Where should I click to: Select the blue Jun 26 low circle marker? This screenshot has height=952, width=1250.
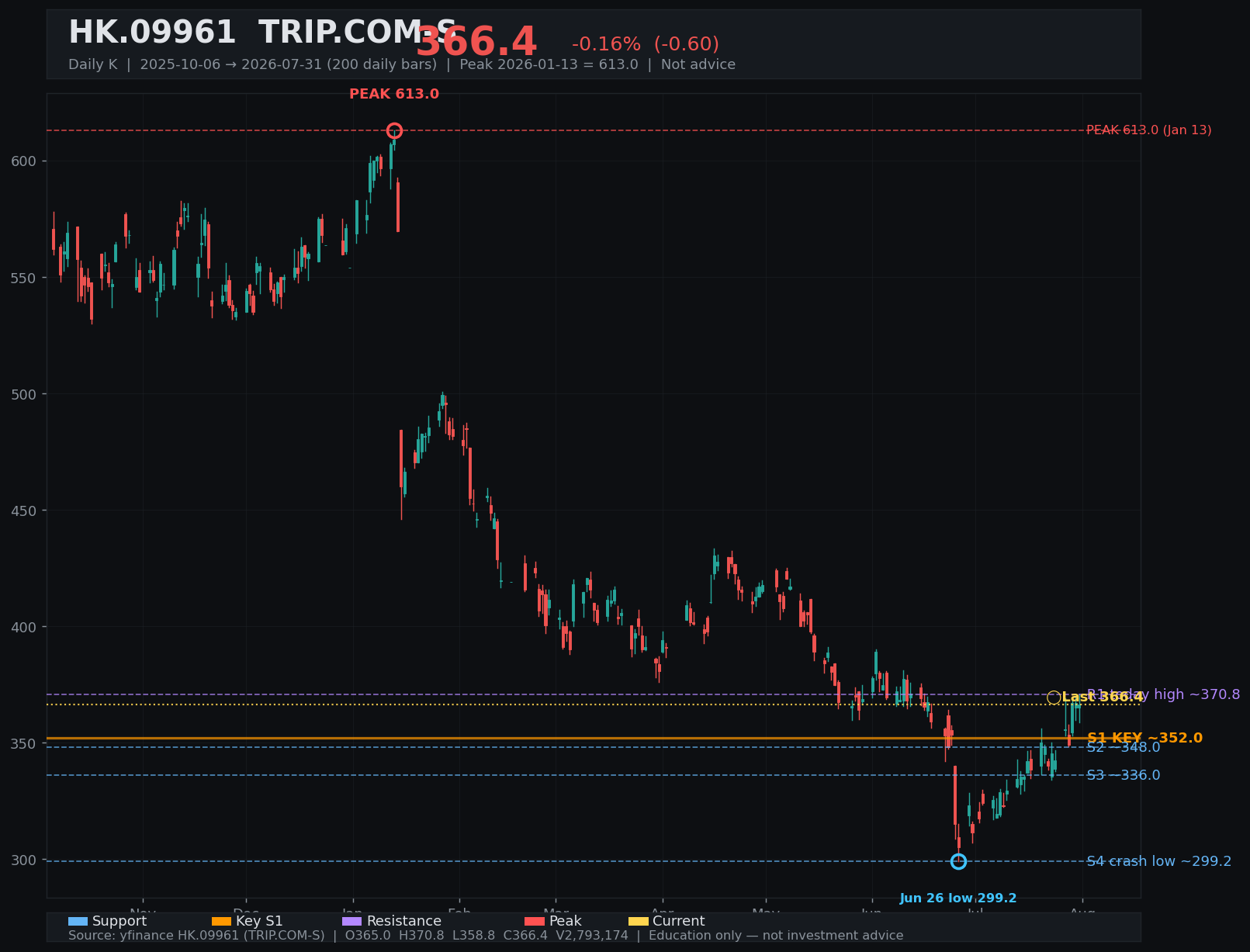[958, 861]
